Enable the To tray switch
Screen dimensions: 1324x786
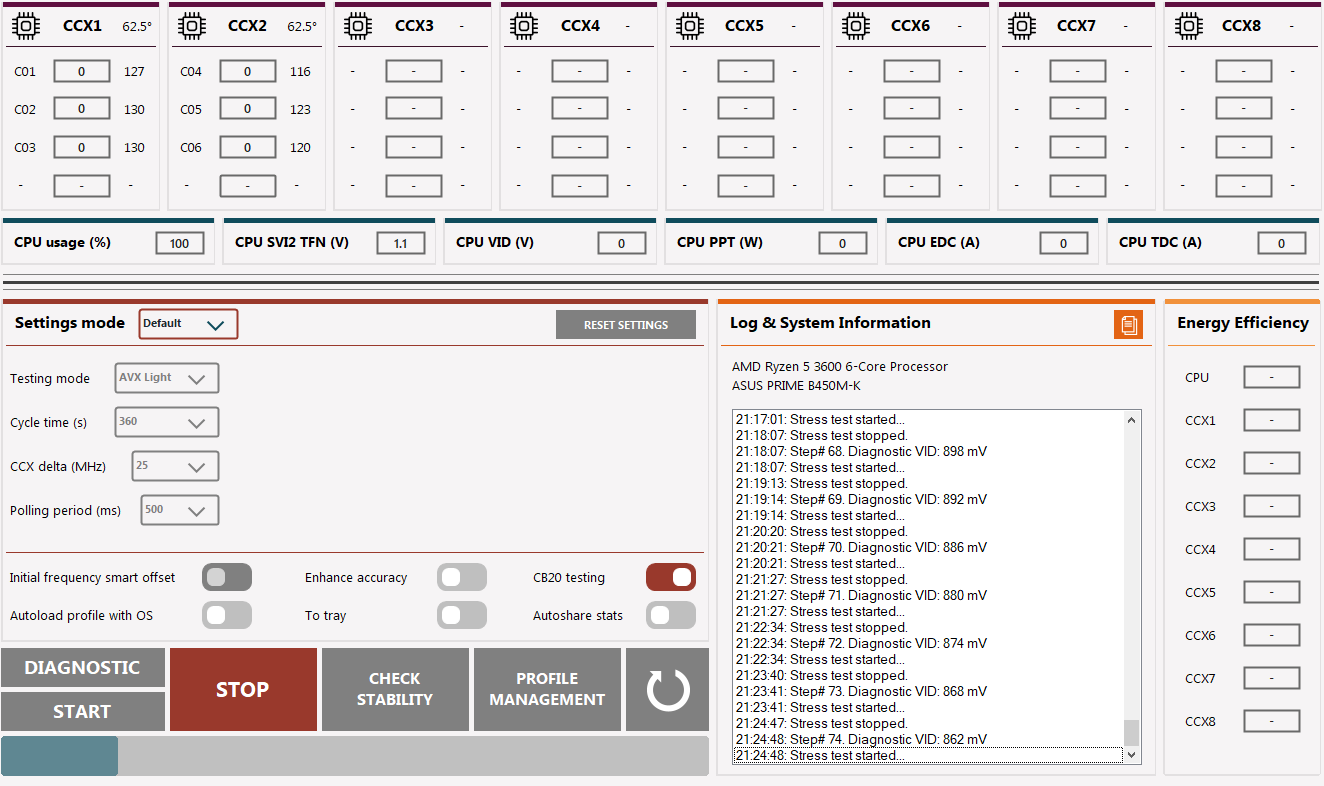(x=462, y=615)
